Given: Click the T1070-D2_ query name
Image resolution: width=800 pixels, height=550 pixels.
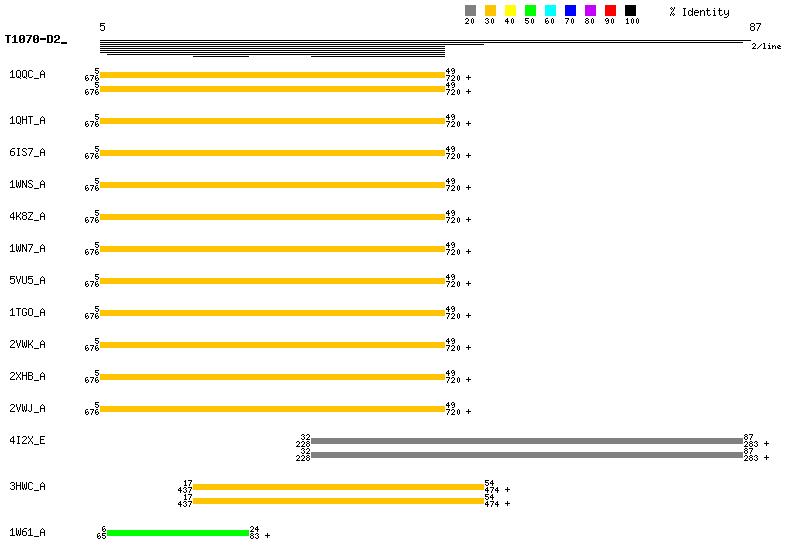Looking at the screenshot, I should click(x=35, y=40).
